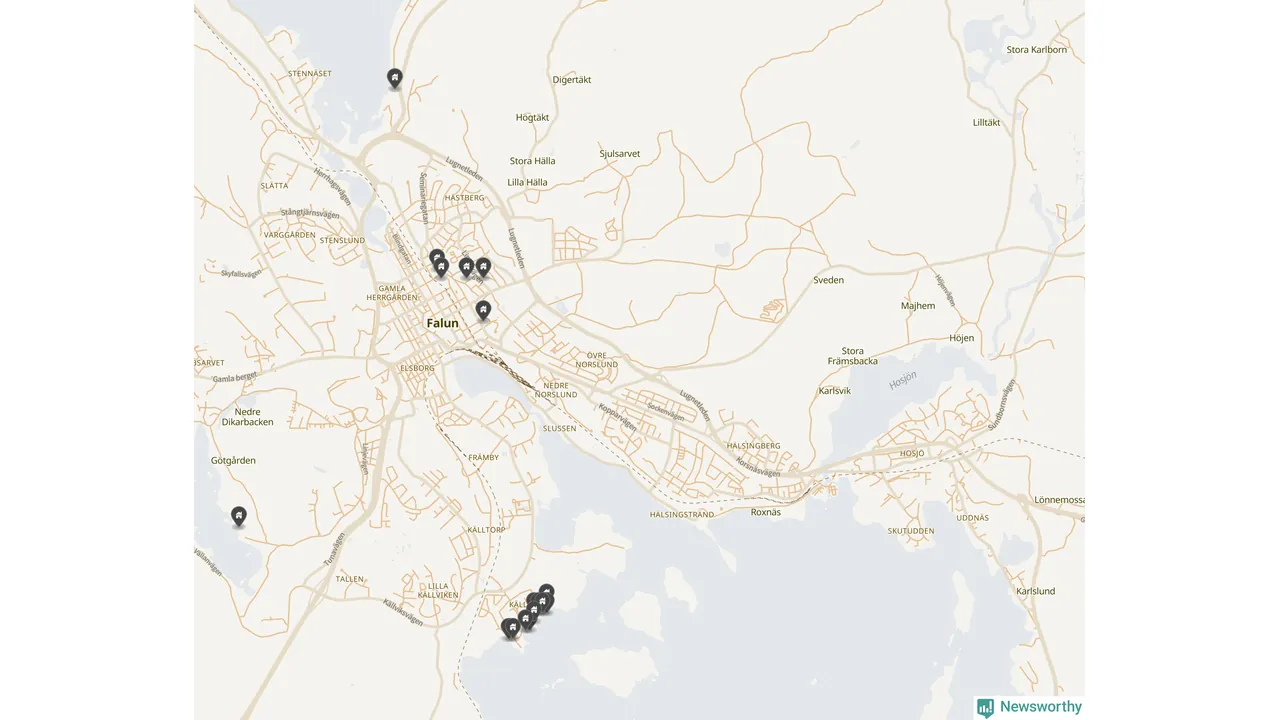Select the middle house marker in the Falun row

pos(466,267)
